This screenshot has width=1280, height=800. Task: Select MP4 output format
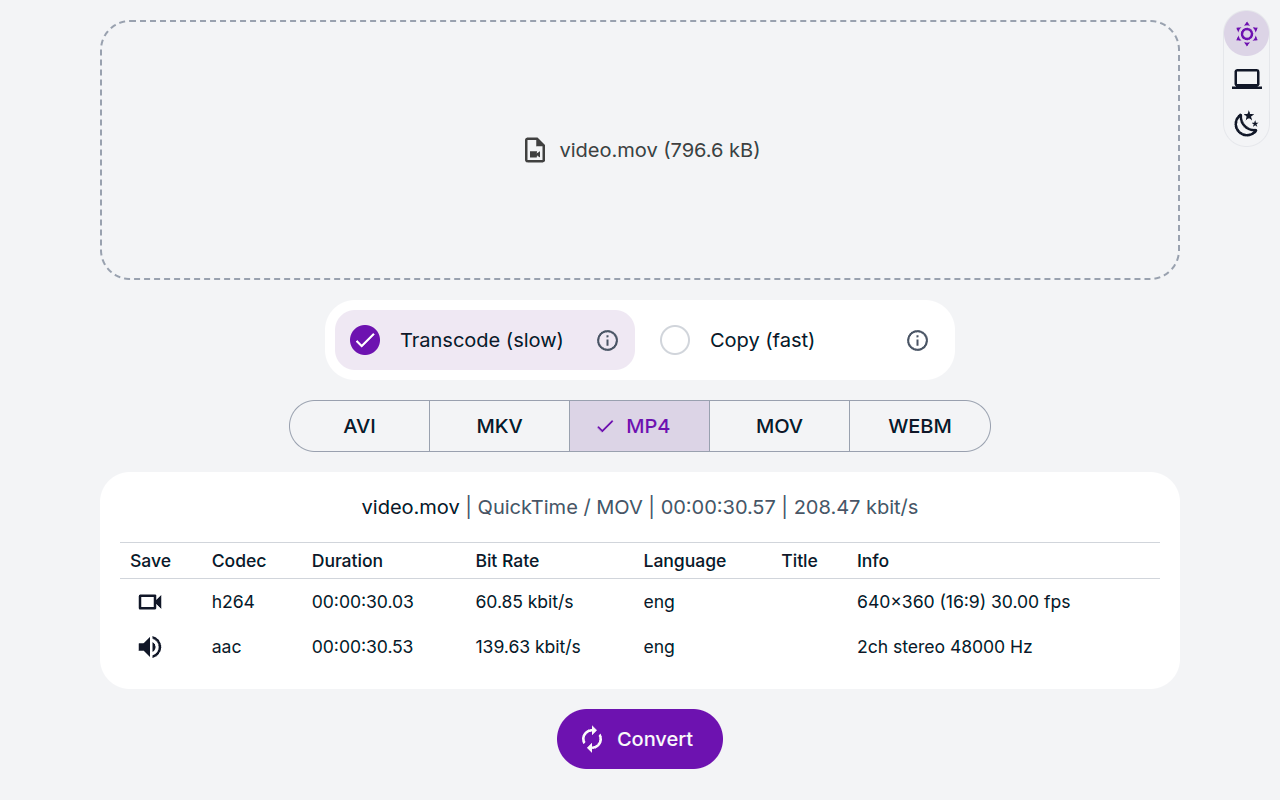click(x=640, y=426)
